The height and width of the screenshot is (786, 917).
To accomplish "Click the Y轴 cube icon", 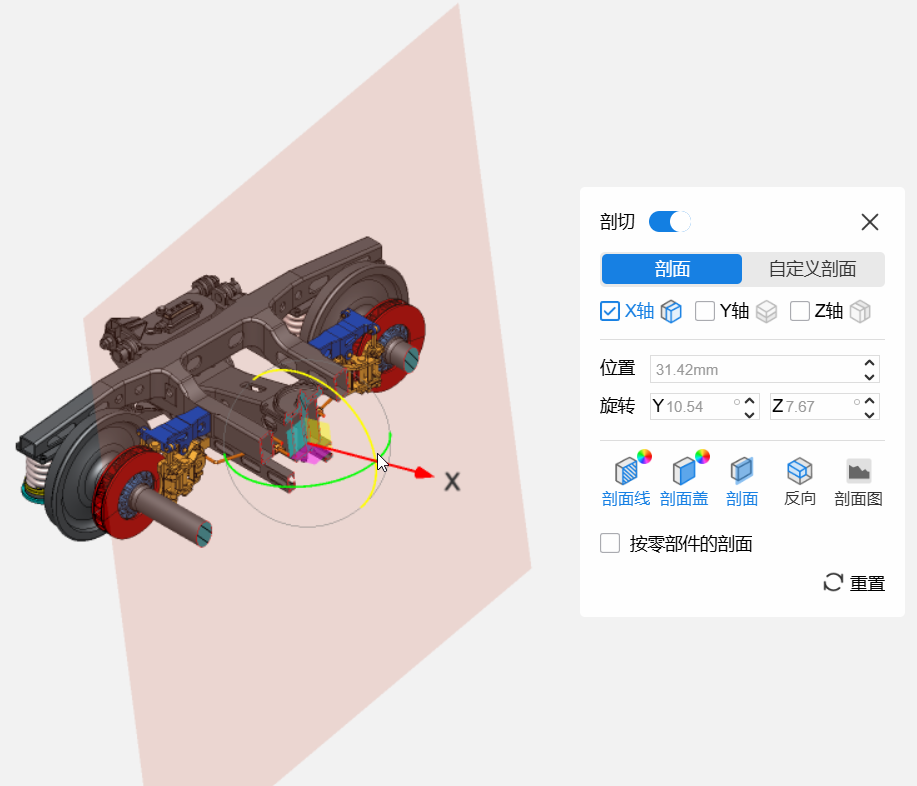I will [x=766, y=312].
